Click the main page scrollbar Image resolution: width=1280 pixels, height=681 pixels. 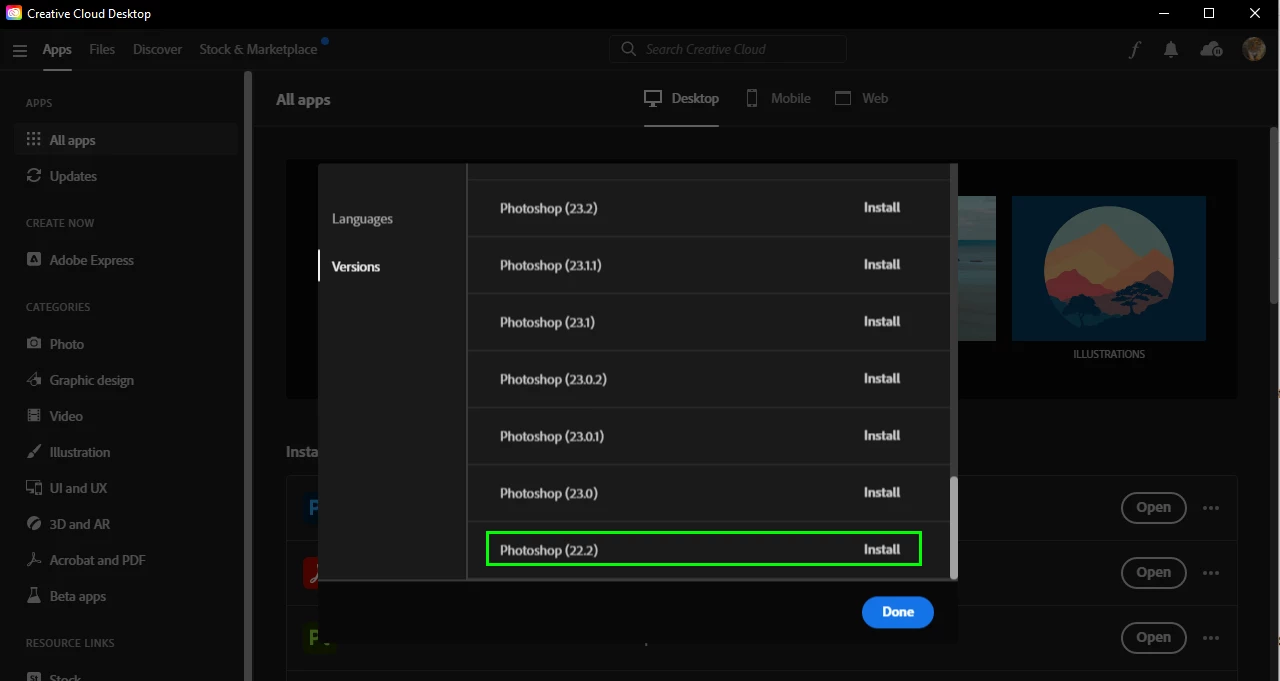[x=1274, y=215]
